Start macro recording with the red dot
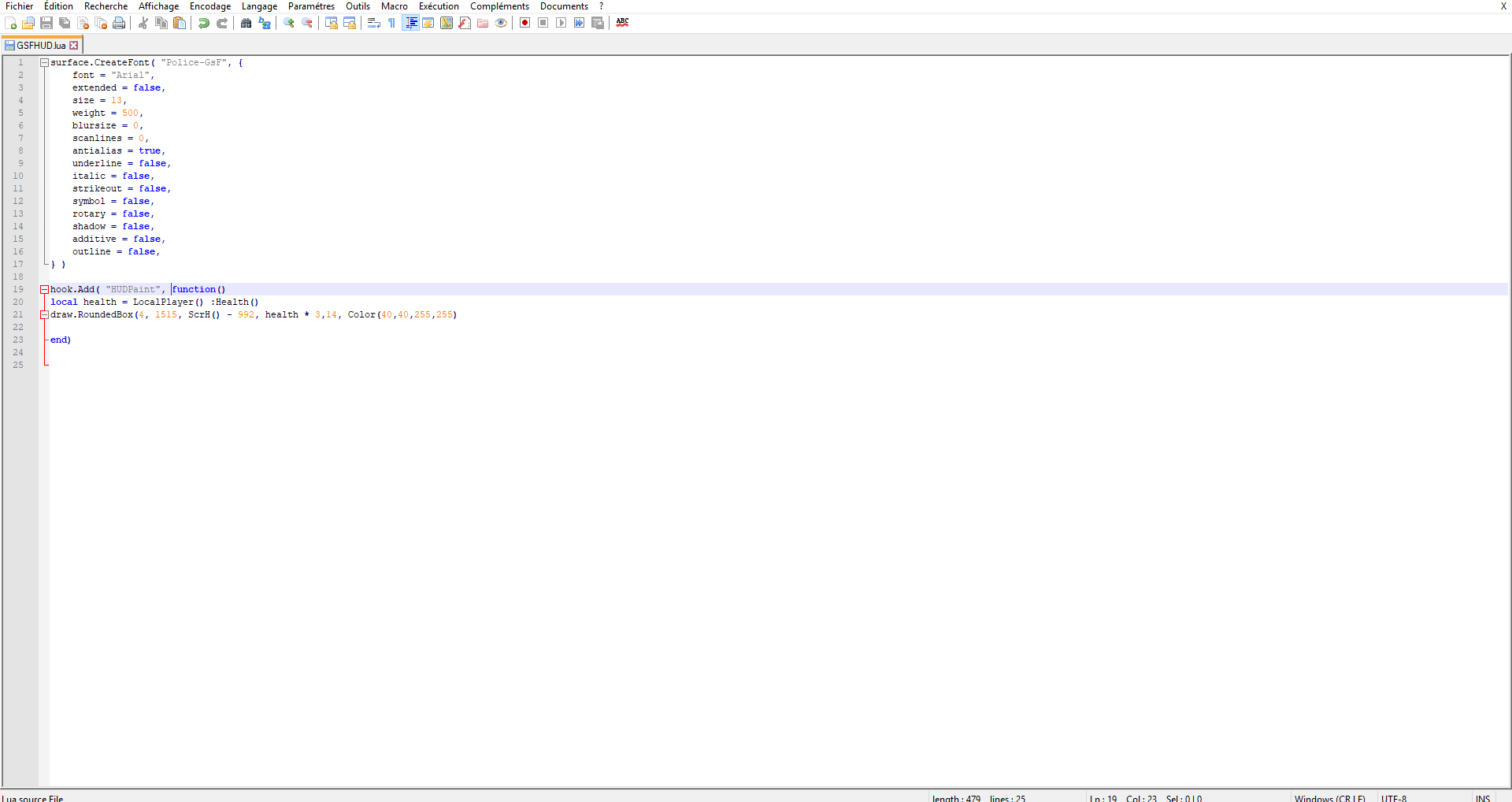1512x802 pixels. click(525, 23)
